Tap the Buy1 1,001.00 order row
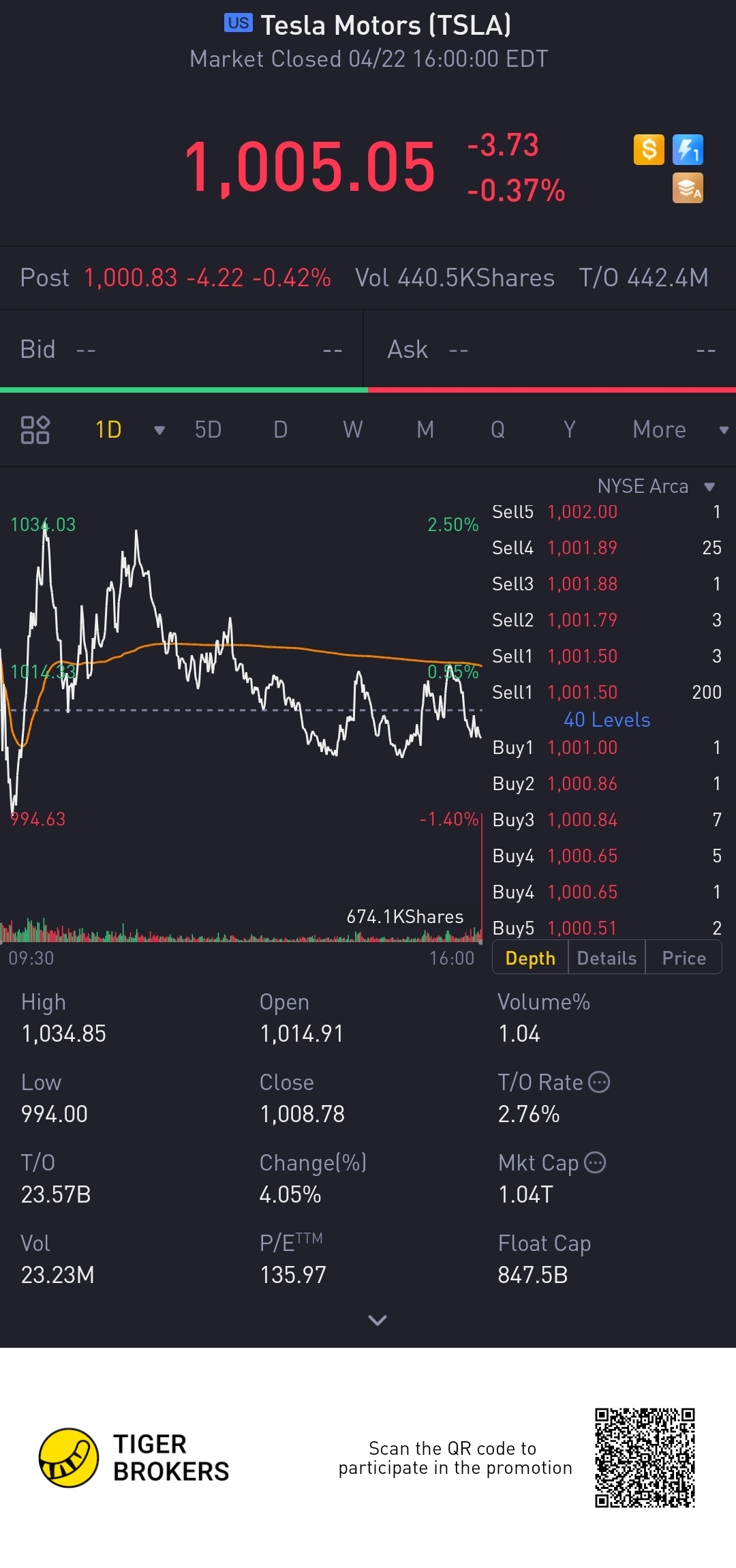736x1568 pixels. [x=607, y=747]
